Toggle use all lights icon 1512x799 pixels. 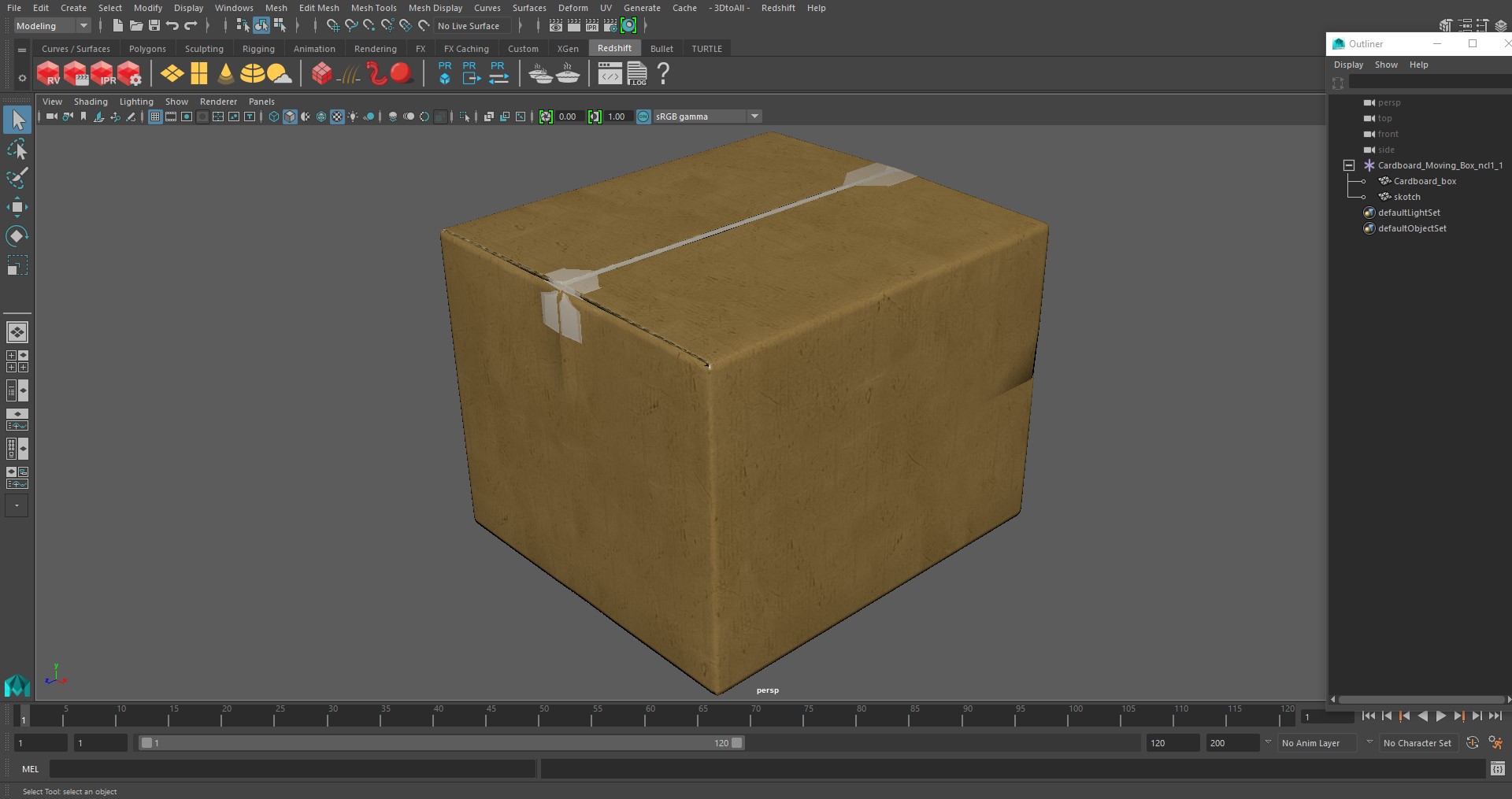pos(353,117)
